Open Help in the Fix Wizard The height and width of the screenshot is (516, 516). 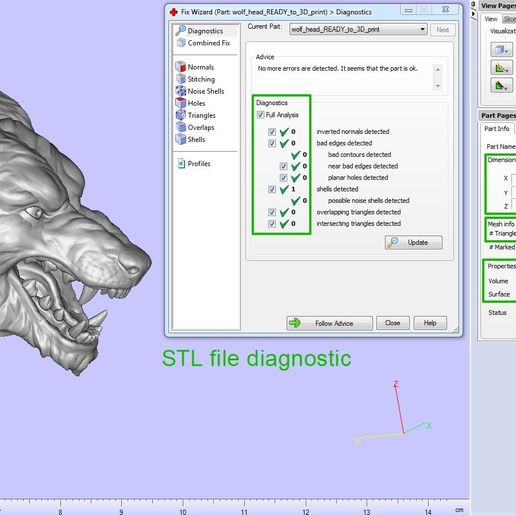click(x=430, y=323)
